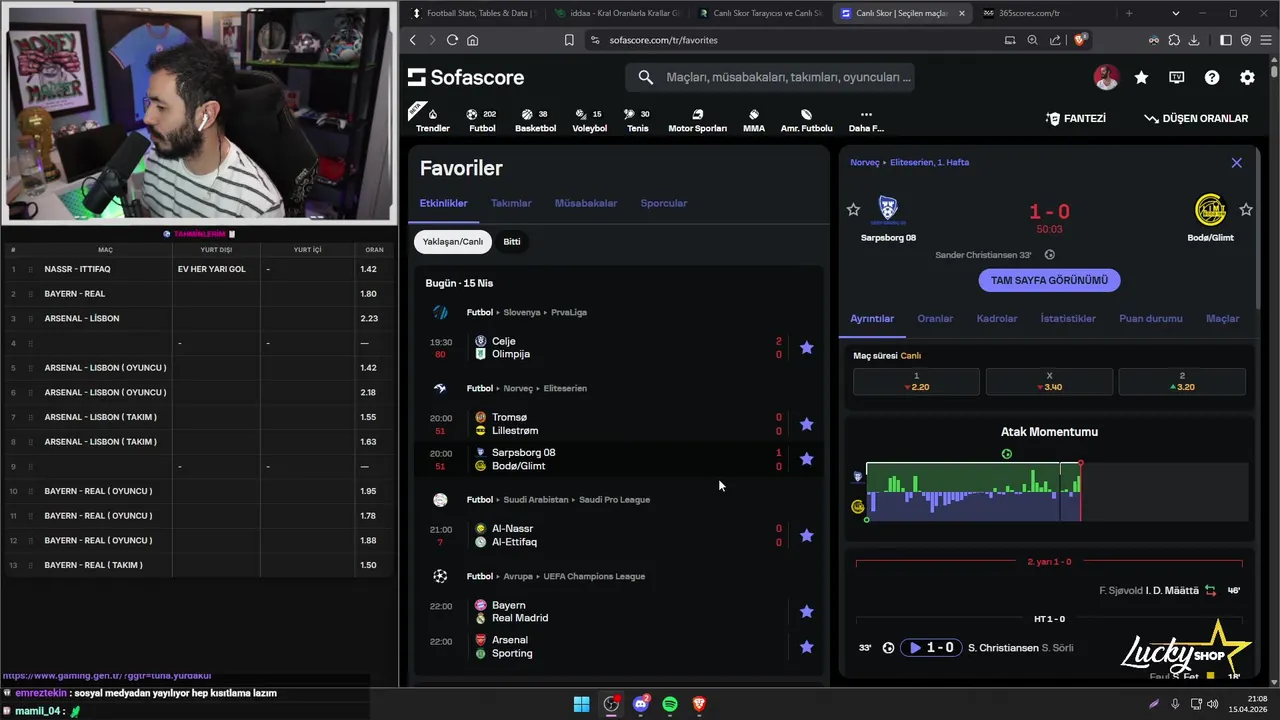Open the Motor Sporları category

697,119
